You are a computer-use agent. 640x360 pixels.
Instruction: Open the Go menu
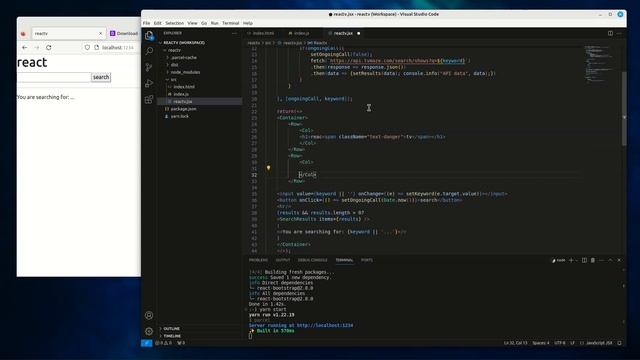coord(204,23)
